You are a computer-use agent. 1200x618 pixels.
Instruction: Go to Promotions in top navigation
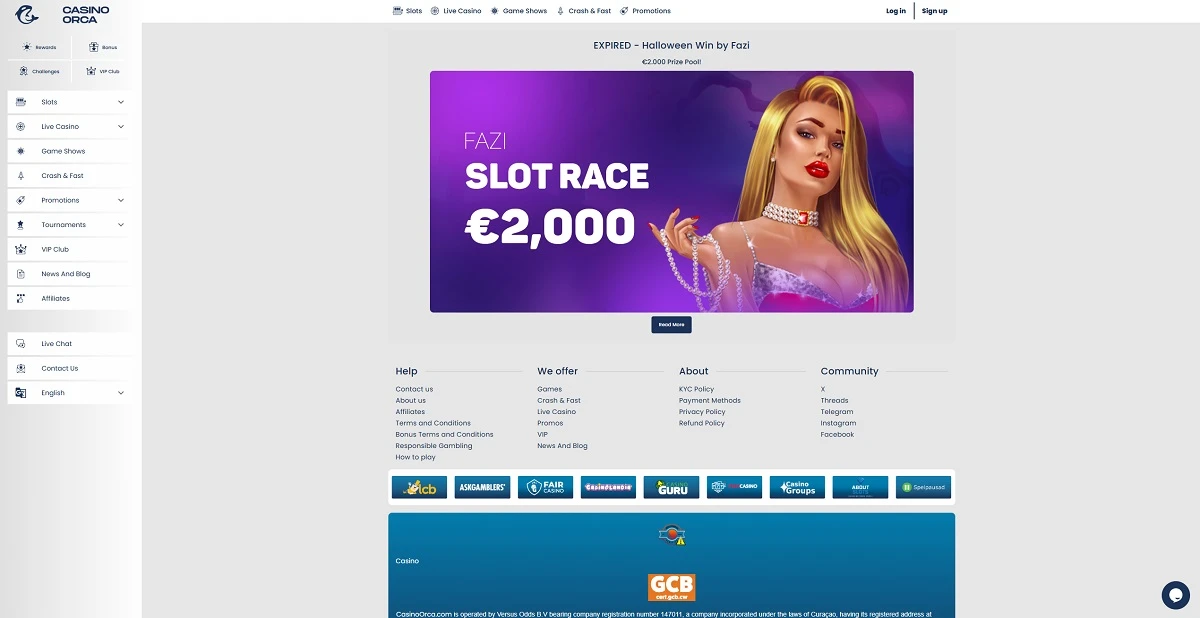pos(645,11)
